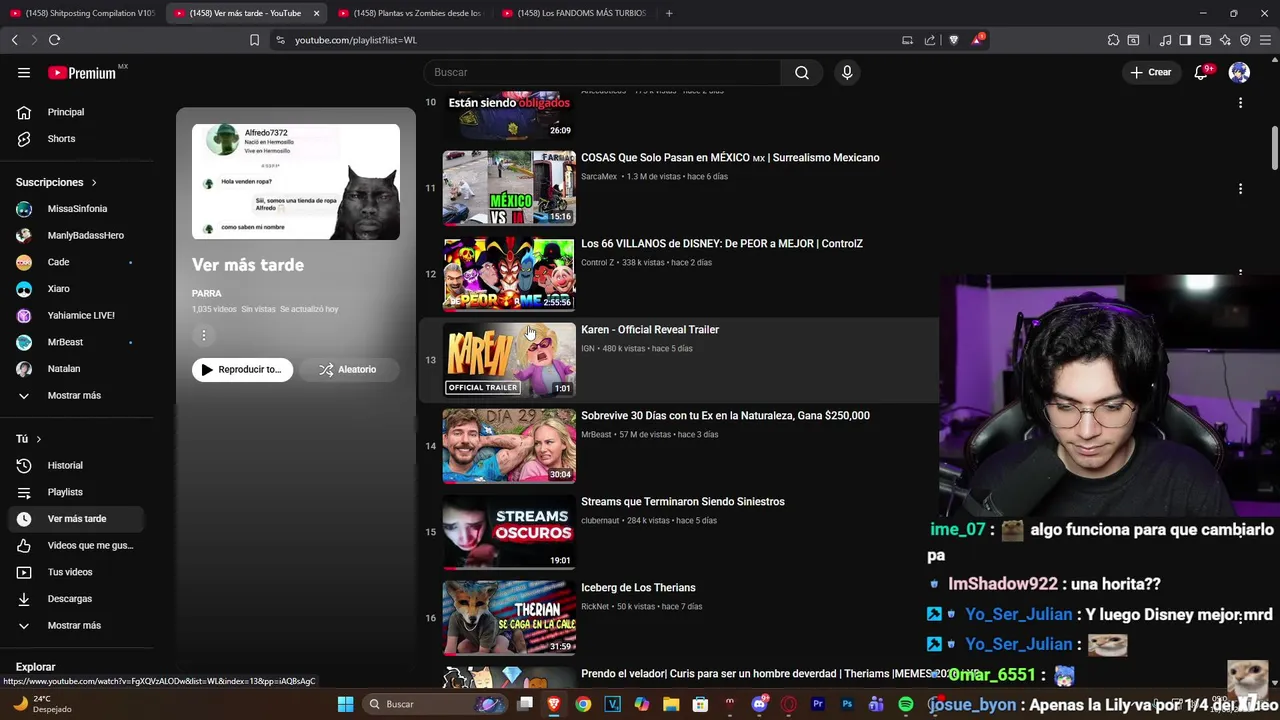Open the Brave VPN shield icon
Viewport: 1280px width, 720px height.
(1245, 40)
